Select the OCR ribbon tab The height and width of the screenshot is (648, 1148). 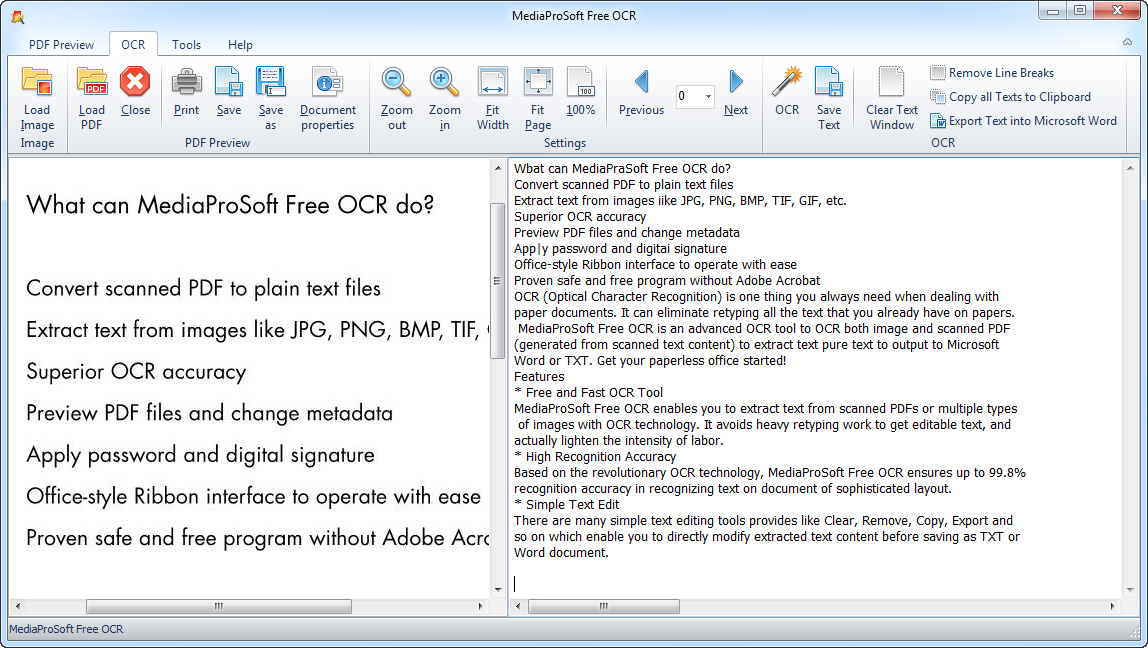tap(133, 45)
